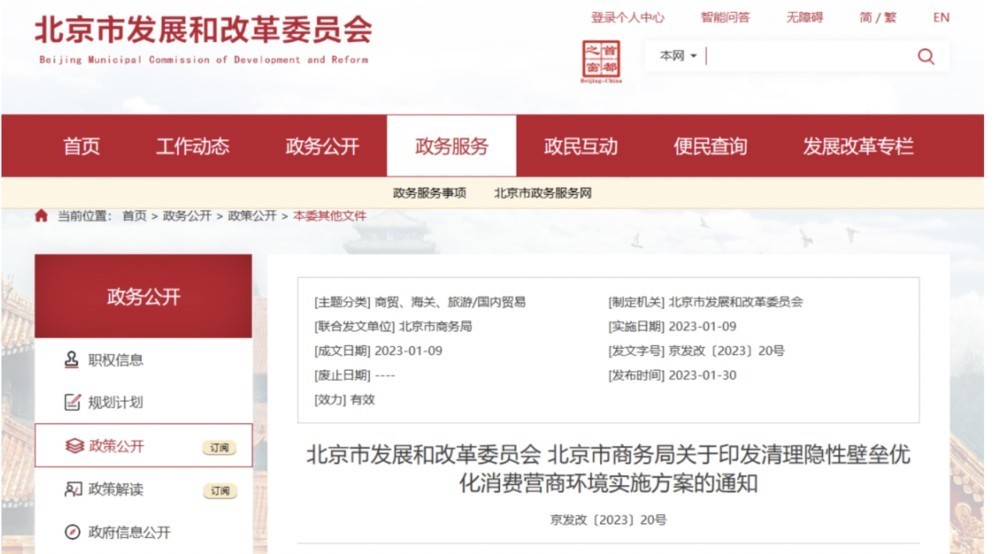The height and width of the screenshot is (554, 1000).
Task: Click 登录个人中心 link
Action: click(628, 18)
